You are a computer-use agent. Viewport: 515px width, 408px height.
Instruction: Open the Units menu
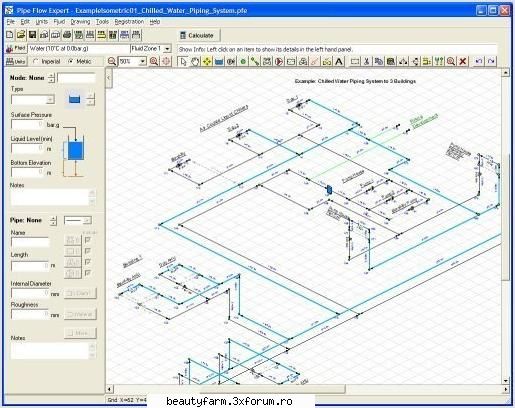pos(42,22)
